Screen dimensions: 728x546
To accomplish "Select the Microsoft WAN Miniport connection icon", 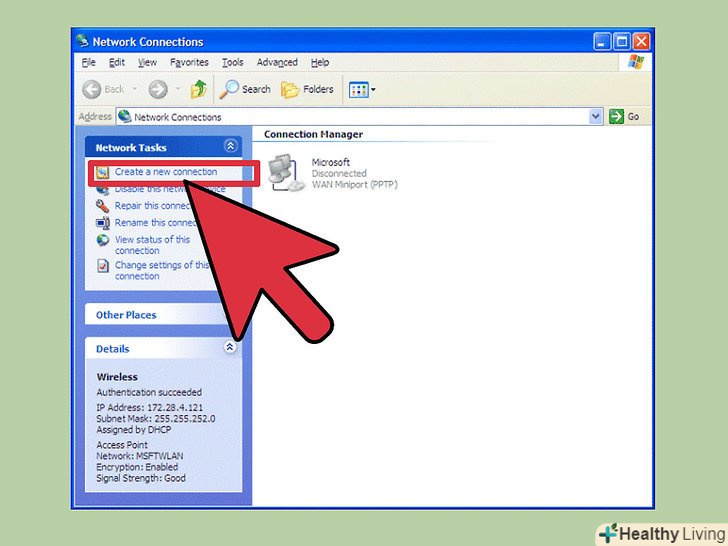I will (x=286, y=173).
